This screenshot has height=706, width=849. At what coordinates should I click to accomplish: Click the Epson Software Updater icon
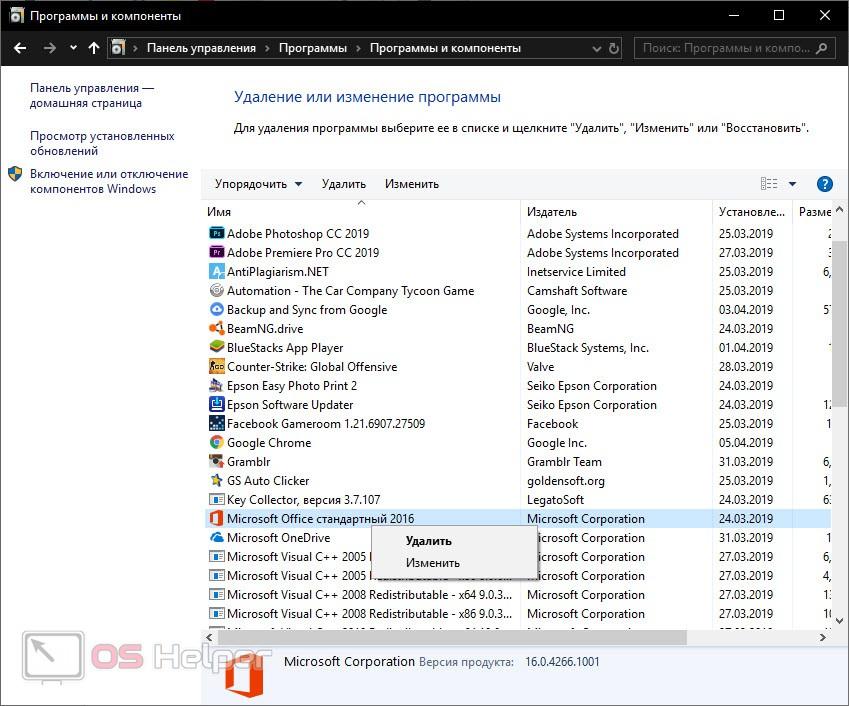pos(217,404)
